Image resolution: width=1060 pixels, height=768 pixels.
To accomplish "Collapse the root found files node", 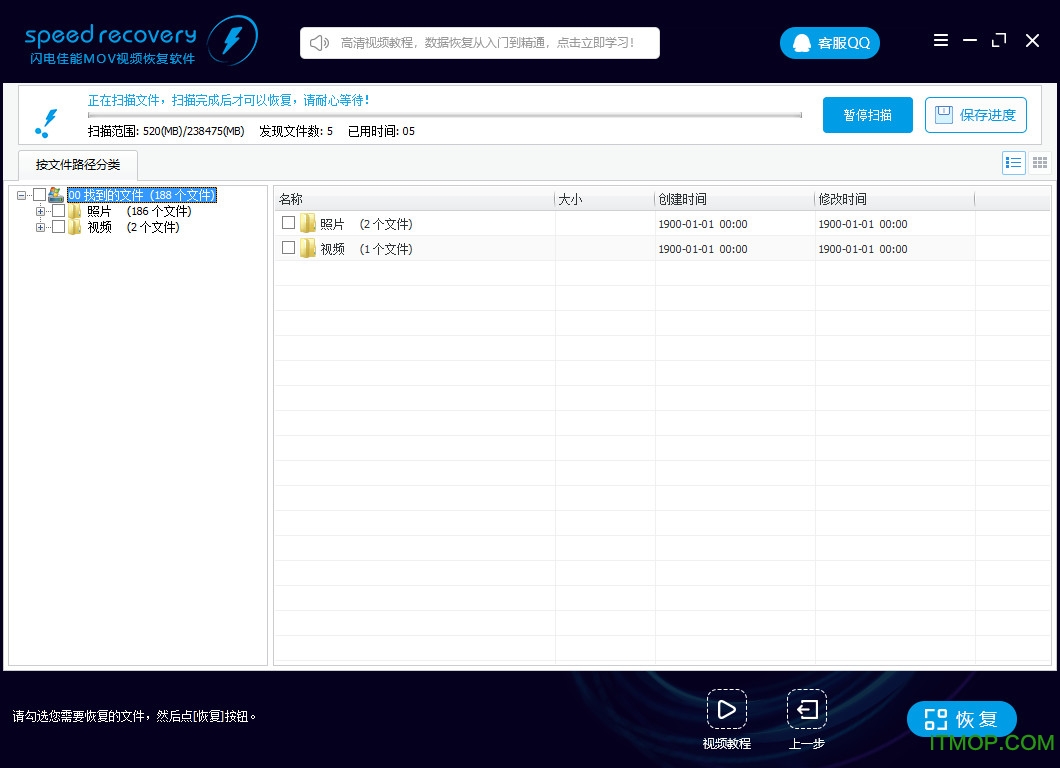I will point(22,195).
